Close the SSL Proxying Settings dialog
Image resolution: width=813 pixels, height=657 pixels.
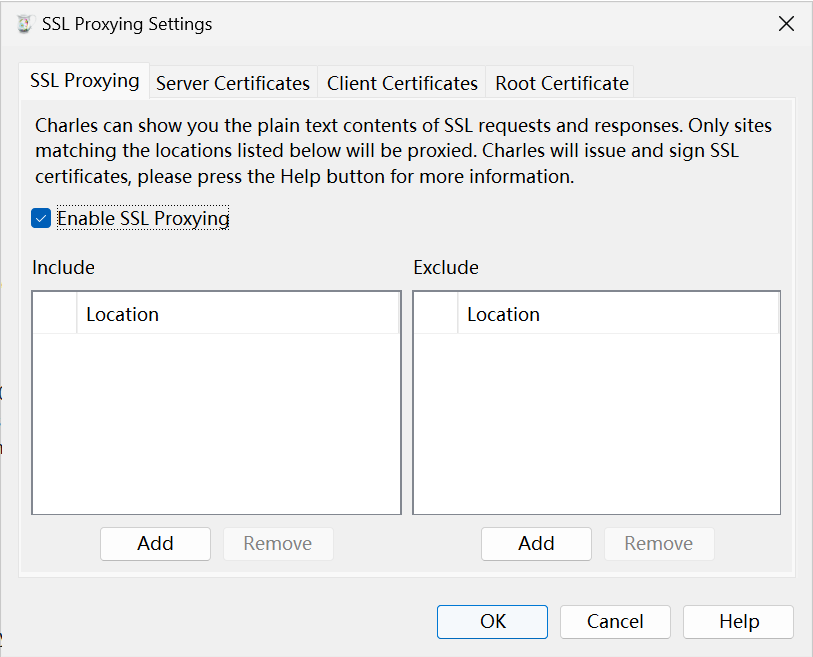(x=786, y=24)
